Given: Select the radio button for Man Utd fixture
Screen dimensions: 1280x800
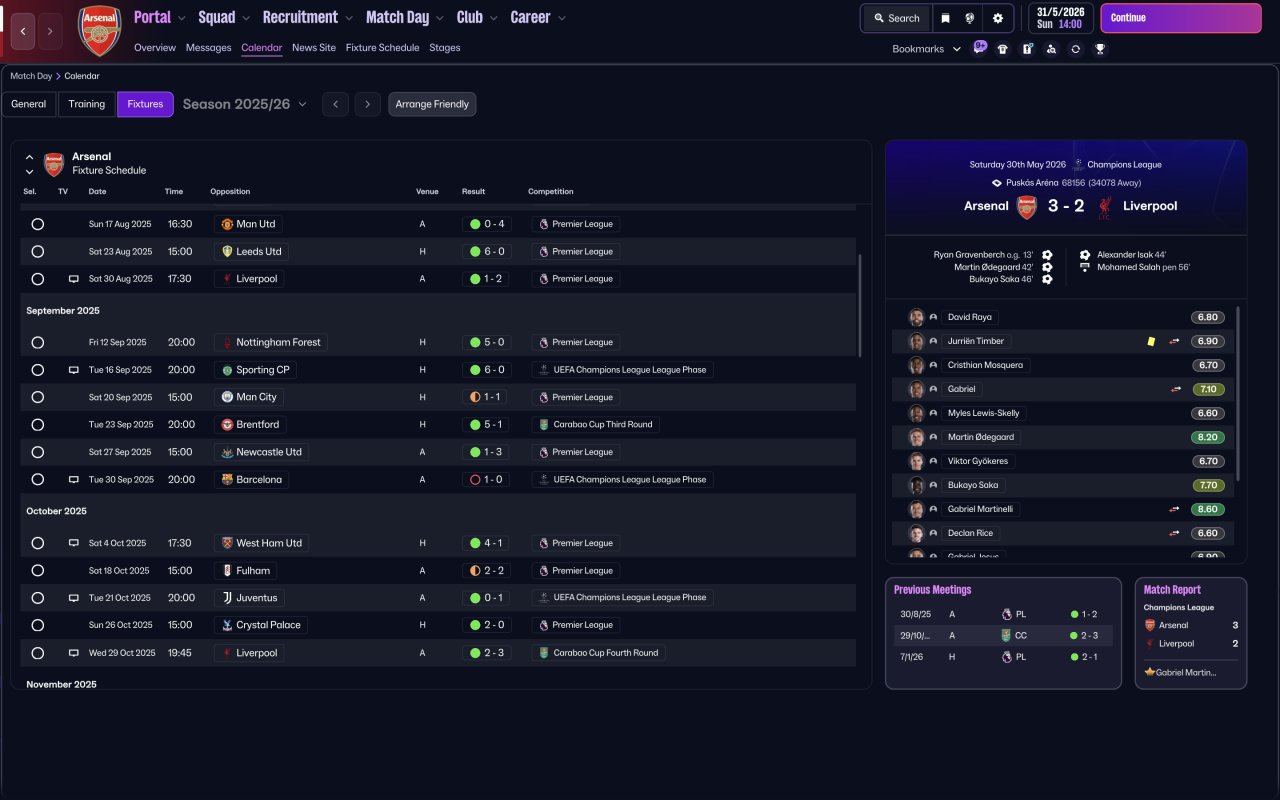Looking at the screenshot, I should point(38,224).
